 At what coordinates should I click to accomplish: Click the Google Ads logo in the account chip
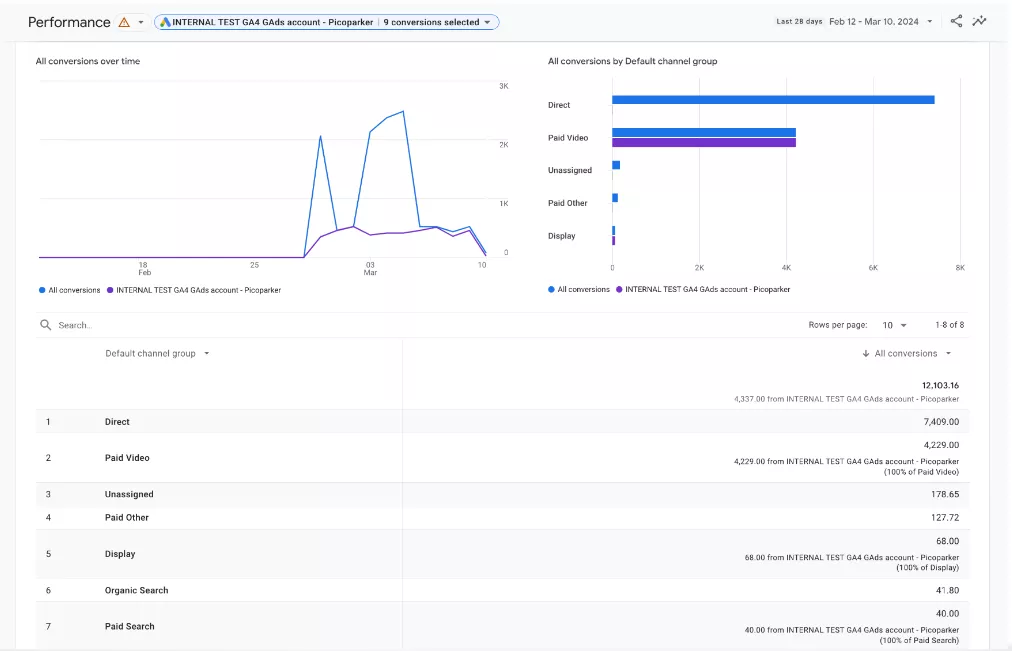[165, 22]
